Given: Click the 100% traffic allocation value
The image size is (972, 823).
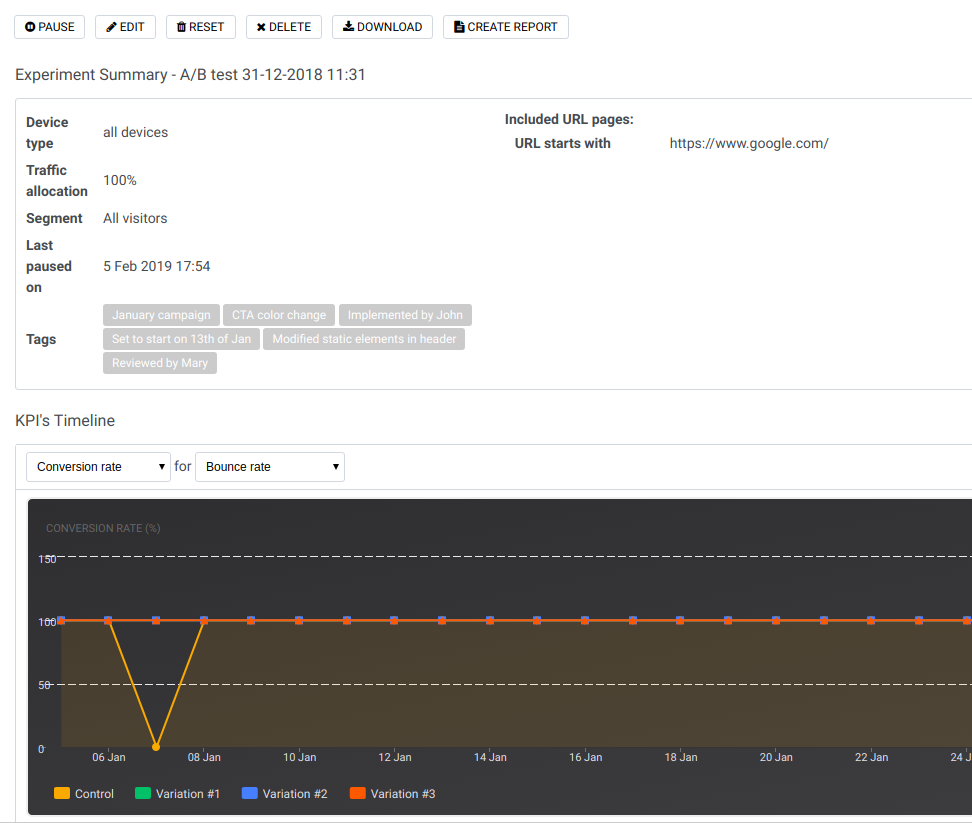Looking at the screenshot, I should [x=120, y=180].
